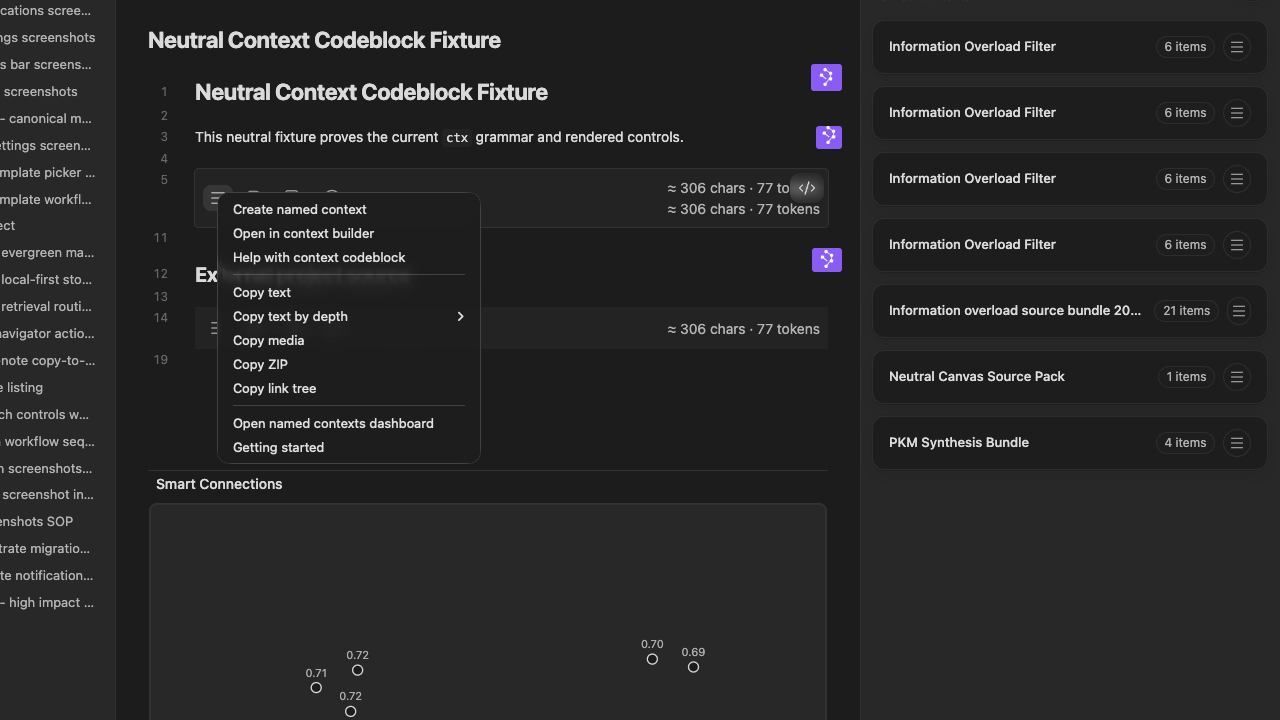The height and width of the screenshot is (720, 1280).
Task: Expand Copy text by depth submenu arrow
Action: [x=460, y=317]
